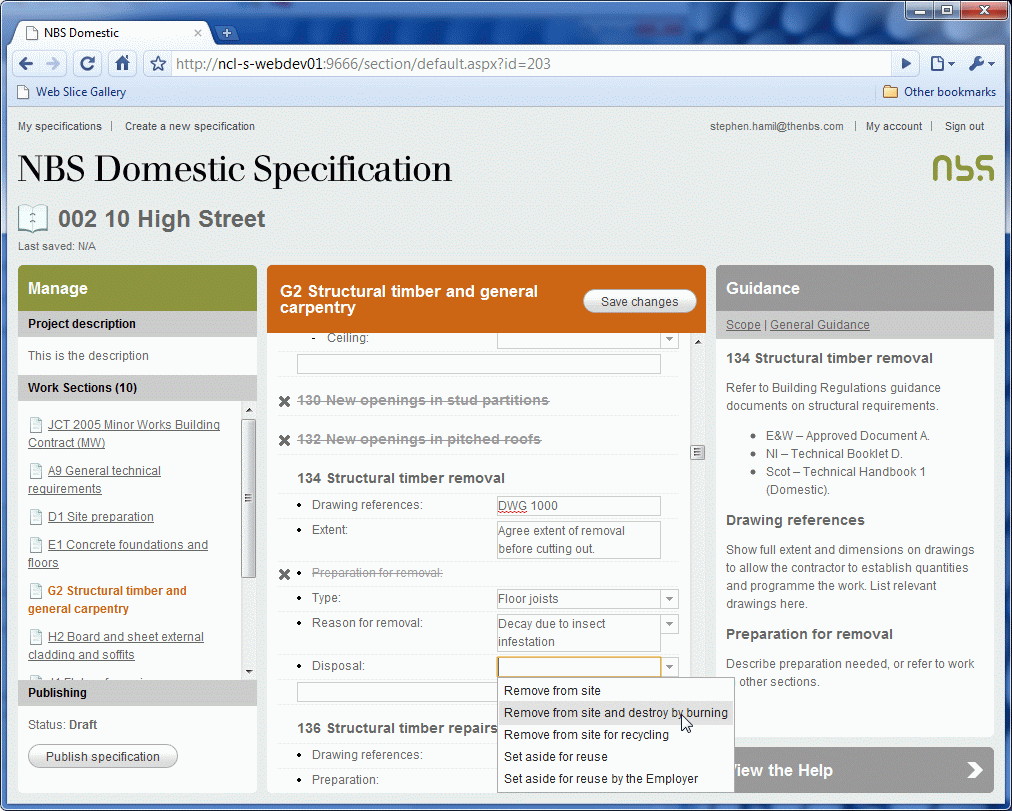Expand the Reason for removal dropdown arrow
1012x811 pixels.
click(669, 624)
